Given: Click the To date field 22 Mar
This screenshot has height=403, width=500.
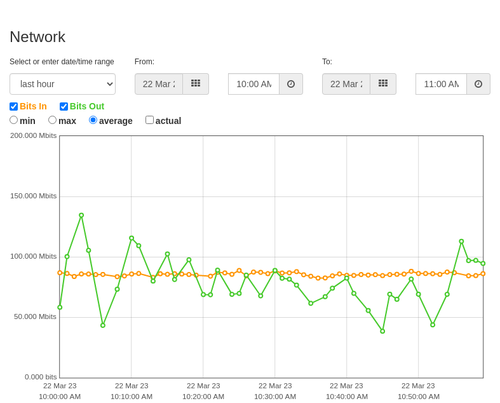Looking at the screenshot, I should pos(346,84).
